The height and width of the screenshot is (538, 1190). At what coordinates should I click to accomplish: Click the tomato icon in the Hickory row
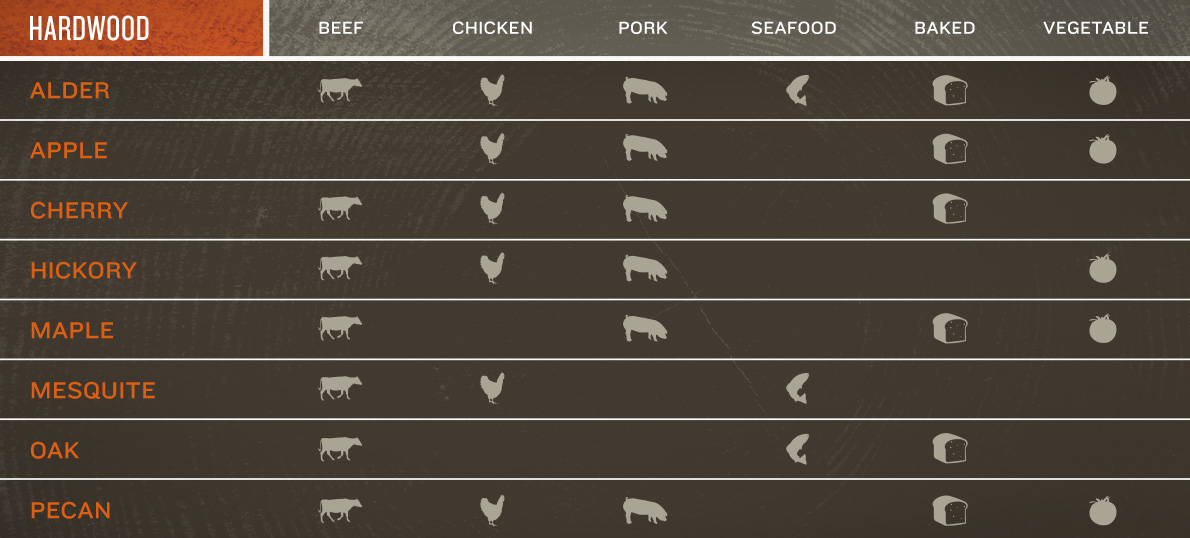click(x=1102, y=269)
